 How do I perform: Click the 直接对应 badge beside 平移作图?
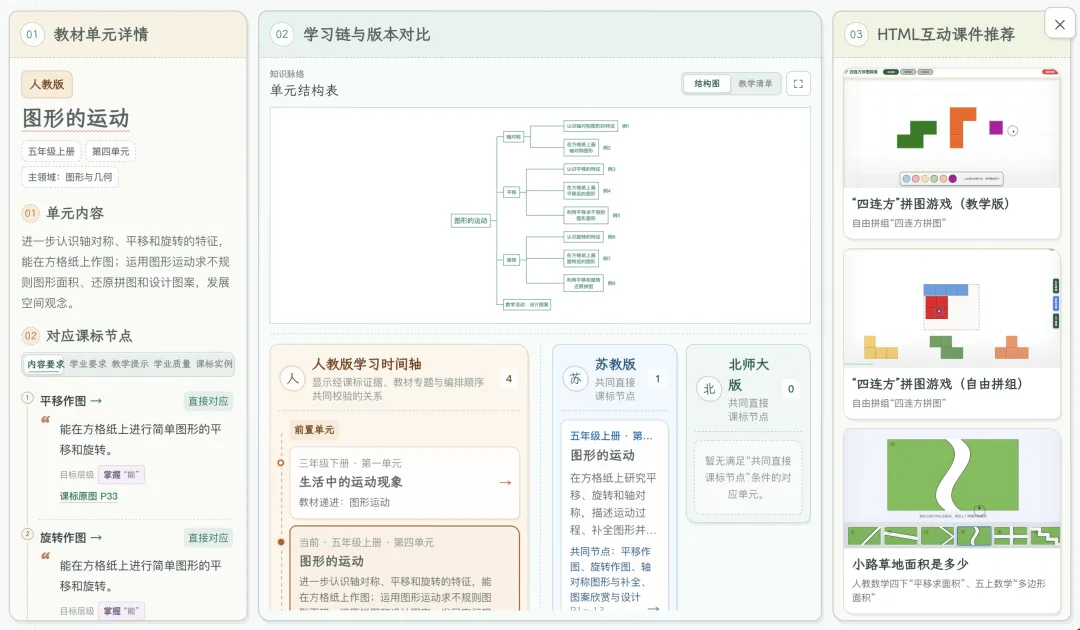click(208, 401)
